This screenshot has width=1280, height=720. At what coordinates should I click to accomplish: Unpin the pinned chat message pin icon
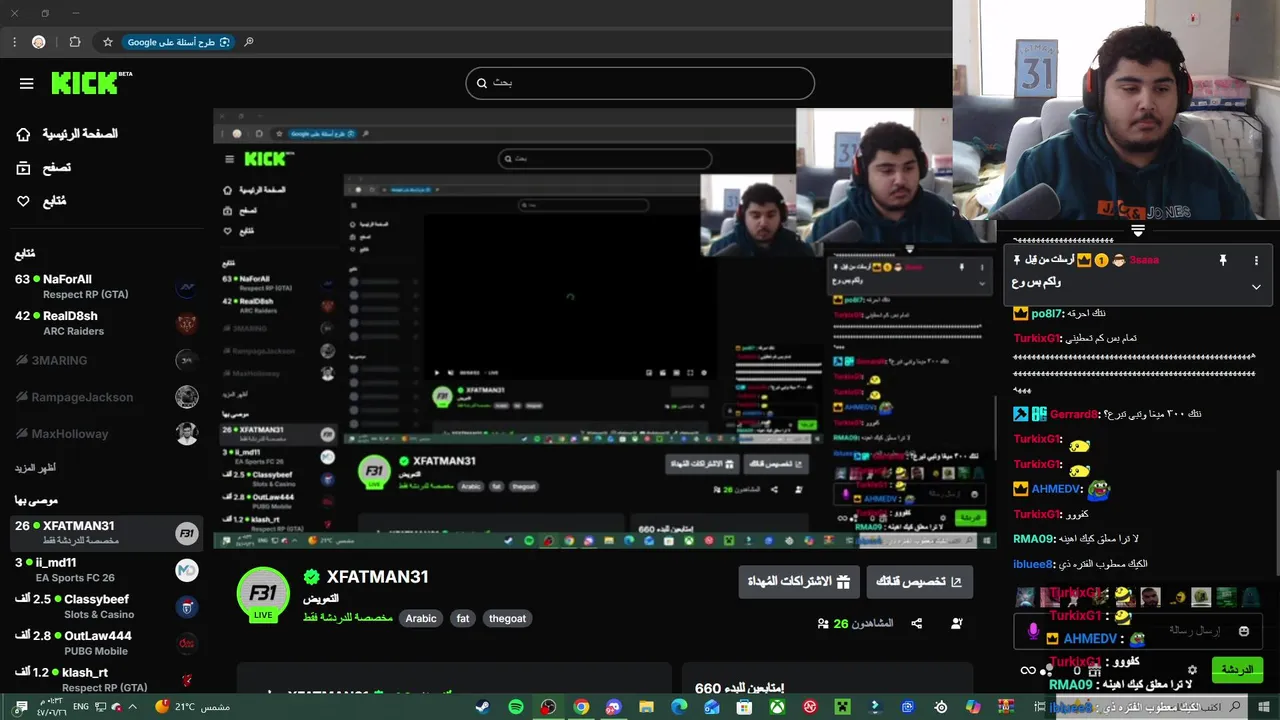(1222, 260)
